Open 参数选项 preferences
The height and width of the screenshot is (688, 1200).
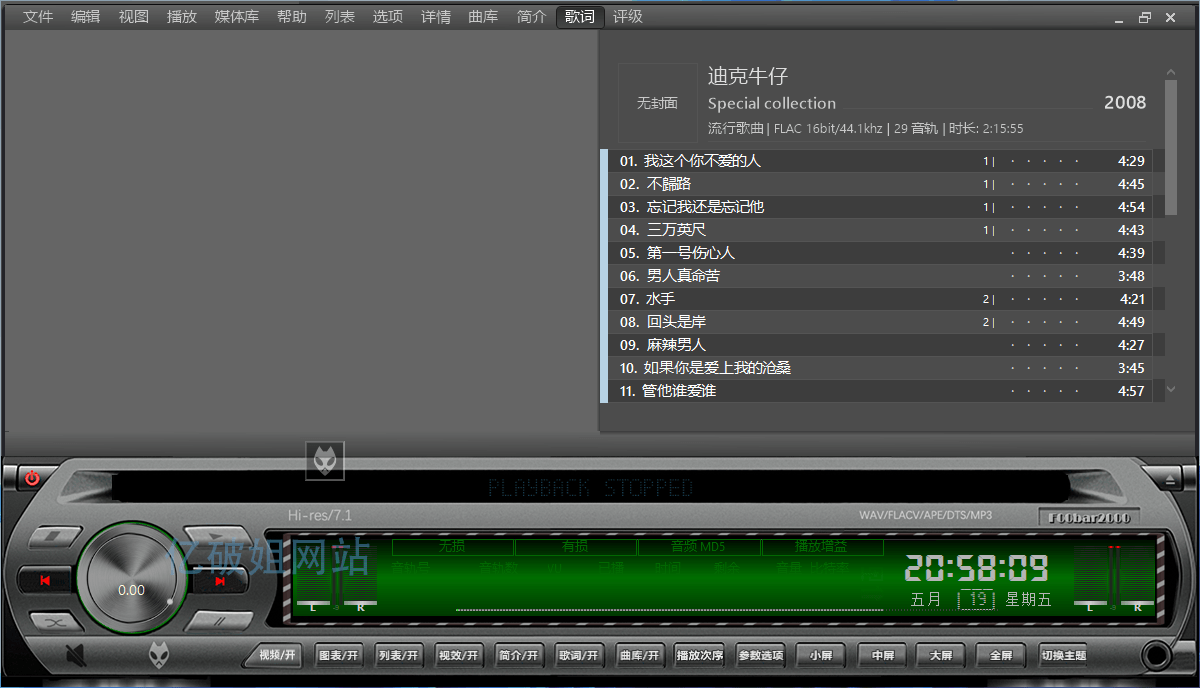[x=761, y=655]
